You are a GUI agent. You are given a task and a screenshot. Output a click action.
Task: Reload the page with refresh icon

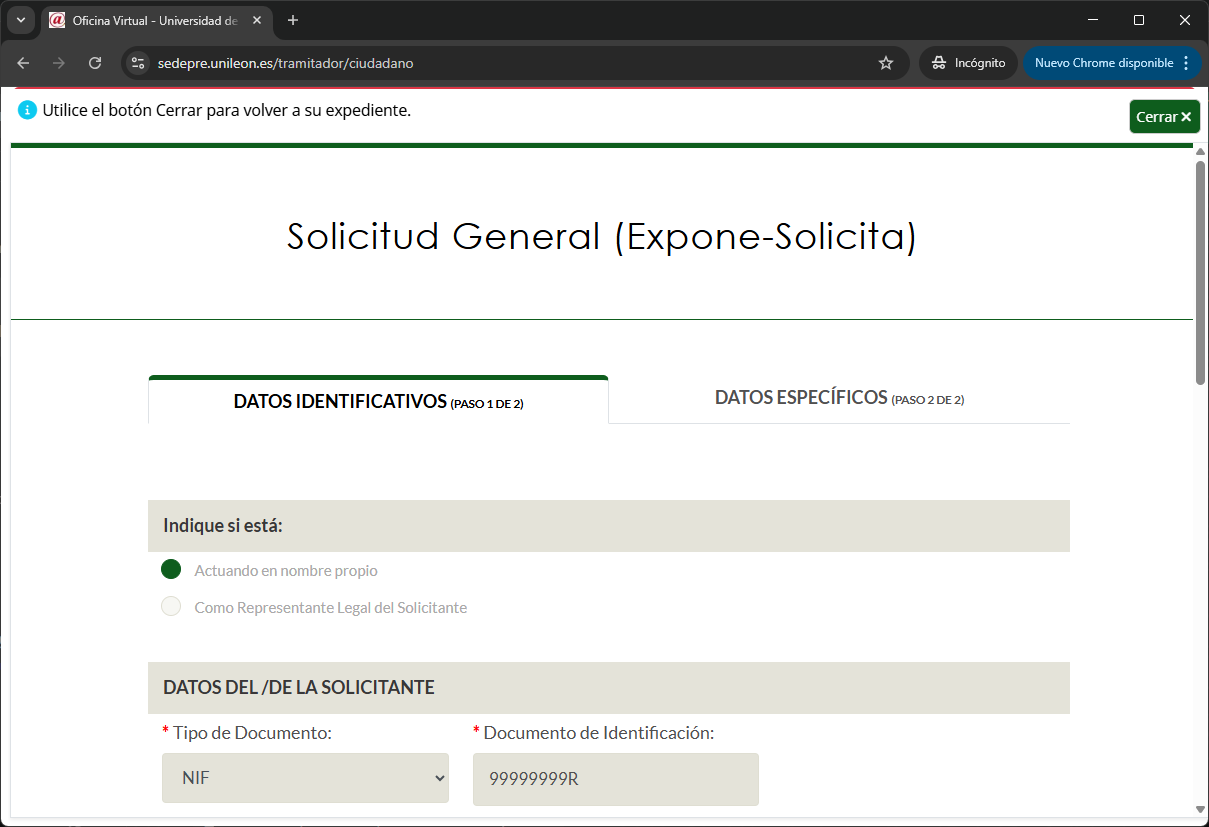pyautogui.click(x=95, y=63)
